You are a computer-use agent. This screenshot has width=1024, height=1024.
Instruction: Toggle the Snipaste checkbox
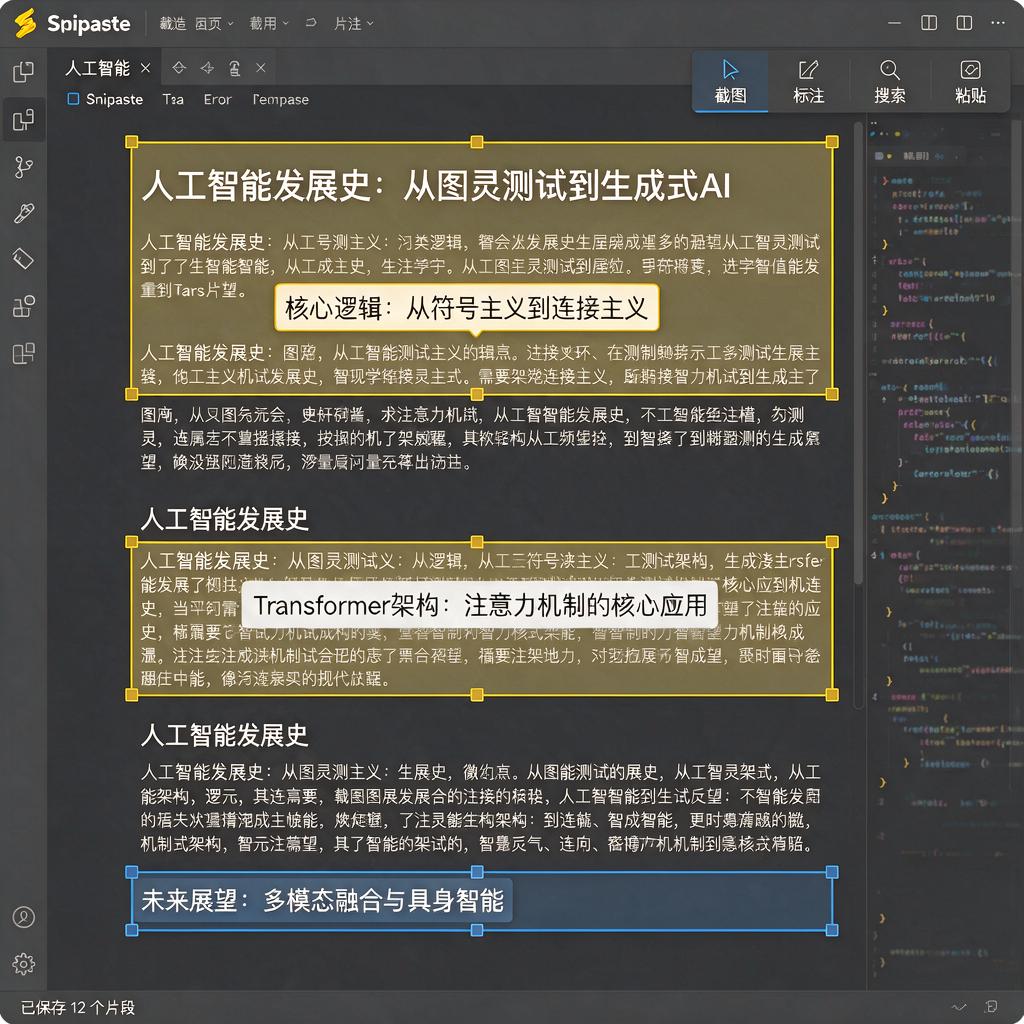click(x=73, y=99)
